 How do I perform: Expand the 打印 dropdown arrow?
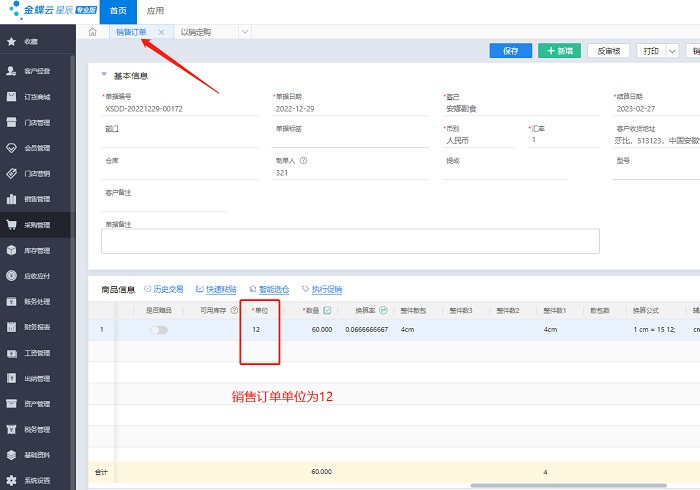click(671, 51)
